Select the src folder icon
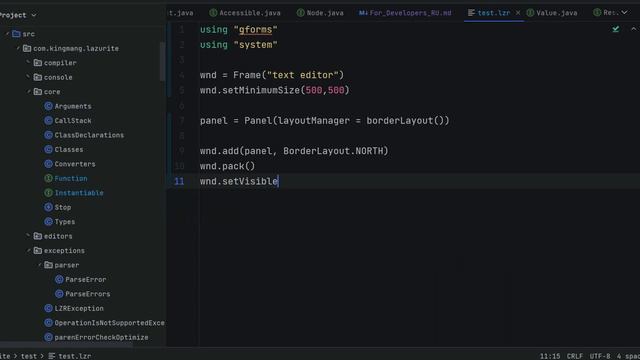Image resolution: width=640 pixels, height=360 pixels. coord(16,34)
